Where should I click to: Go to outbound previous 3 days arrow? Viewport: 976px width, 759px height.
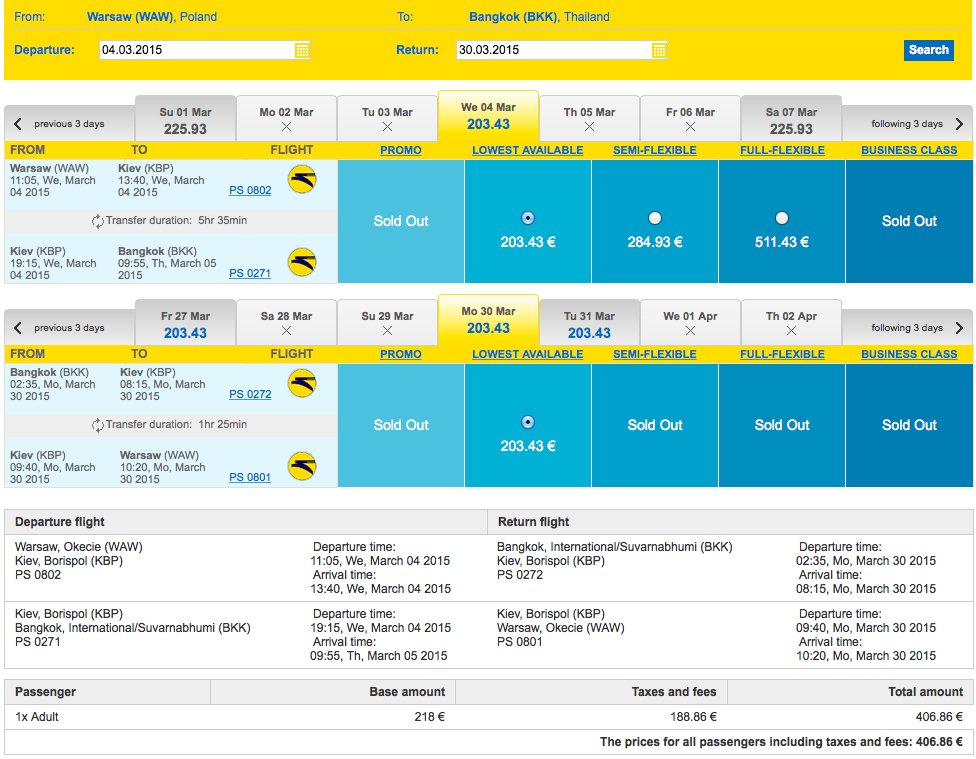[x=18, y=124]
